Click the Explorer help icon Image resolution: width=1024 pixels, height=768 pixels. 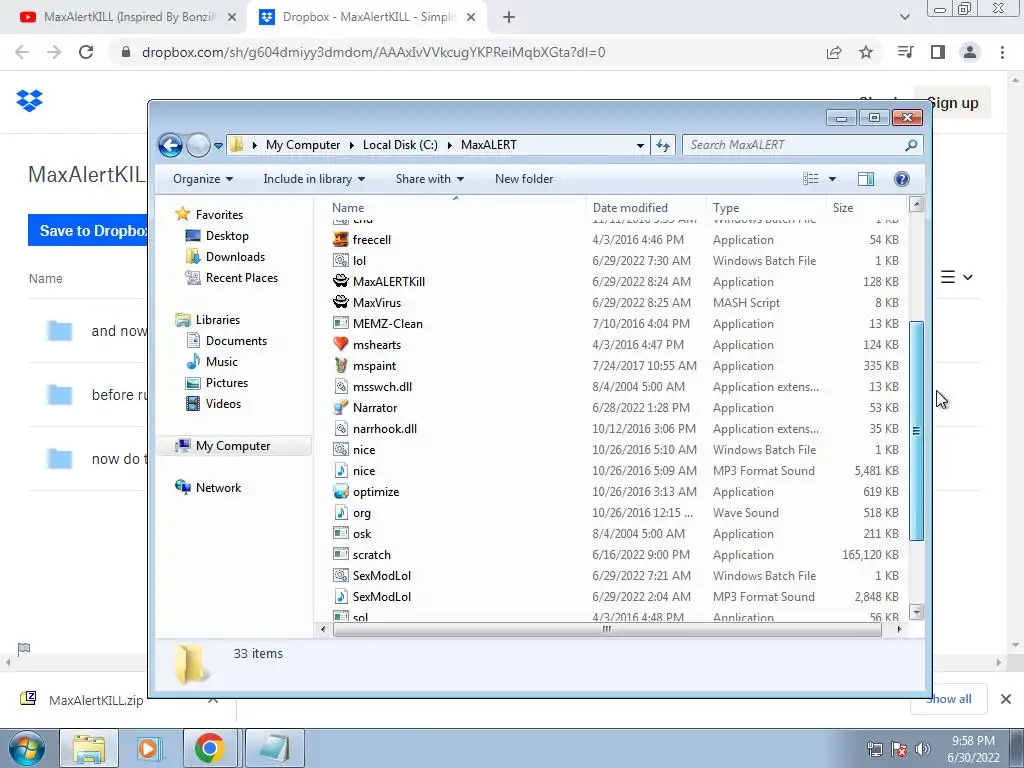coord(902,179)
